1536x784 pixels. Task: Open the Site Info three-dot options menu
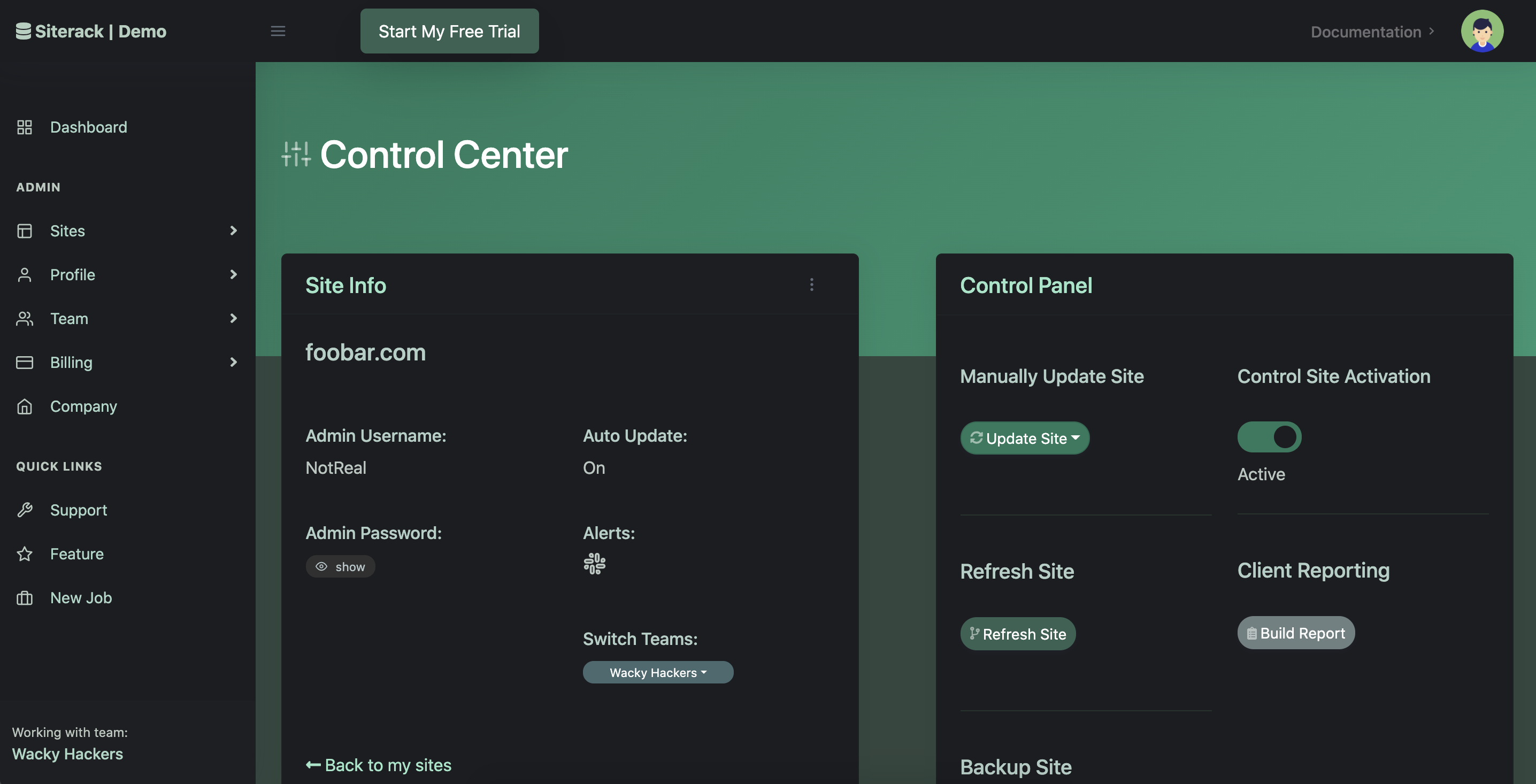click(811, 285)
